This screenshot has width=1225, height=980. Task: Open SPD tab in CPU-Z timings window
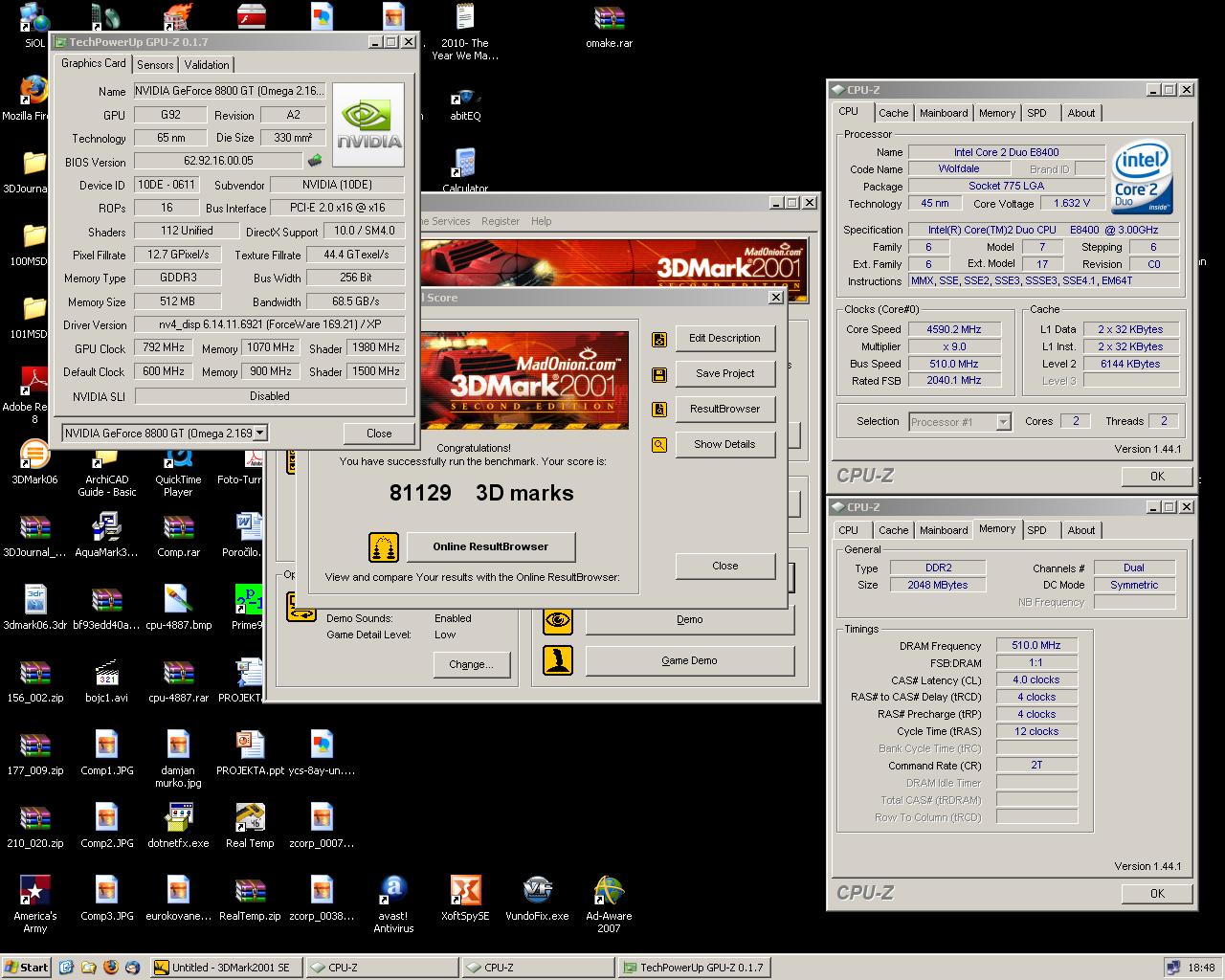coord(1036,530)
